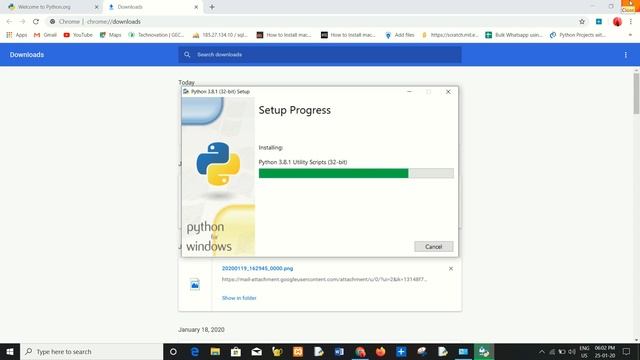
Task: Close the Downloads tab
Action: tap(196, 7)
